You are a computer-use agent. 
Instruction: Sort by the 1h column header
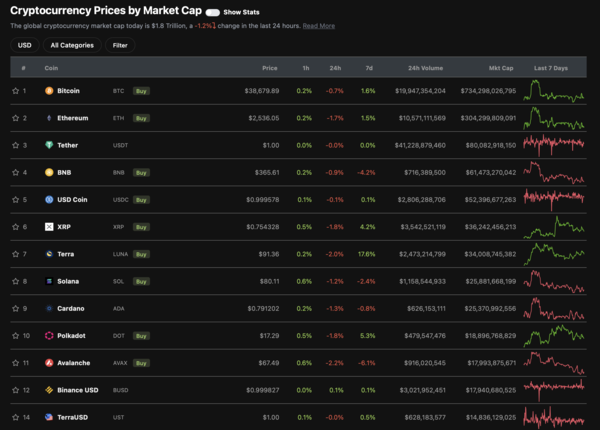[306, 68]
